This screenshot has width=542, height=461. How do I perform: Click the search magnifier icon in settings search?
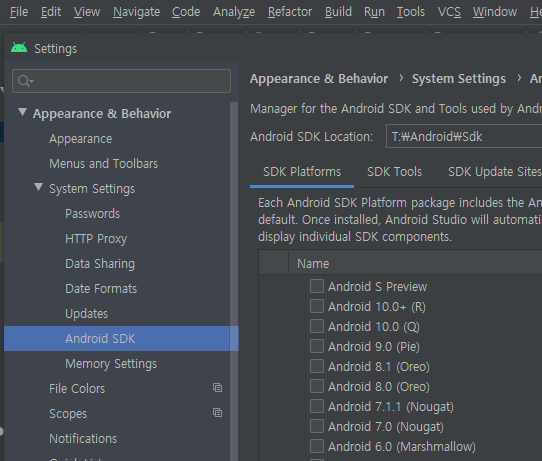point(25,81)
